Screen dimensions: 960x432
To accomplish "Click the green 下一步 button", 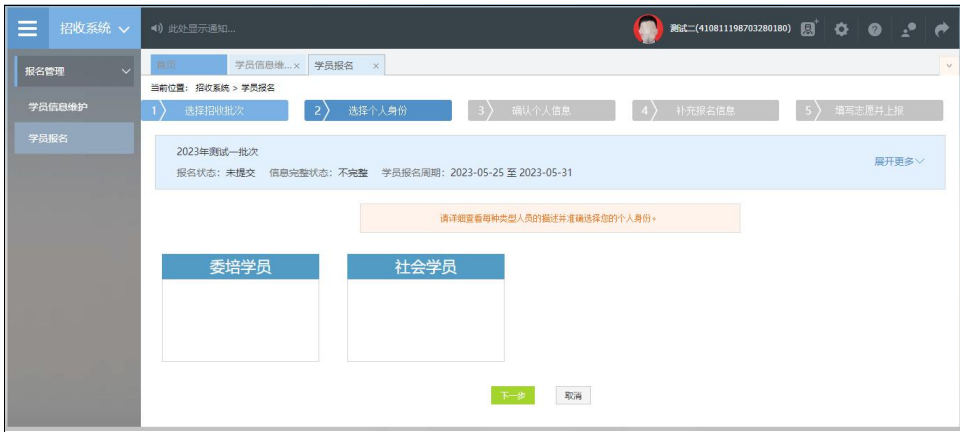I will (x=513, y=396).
